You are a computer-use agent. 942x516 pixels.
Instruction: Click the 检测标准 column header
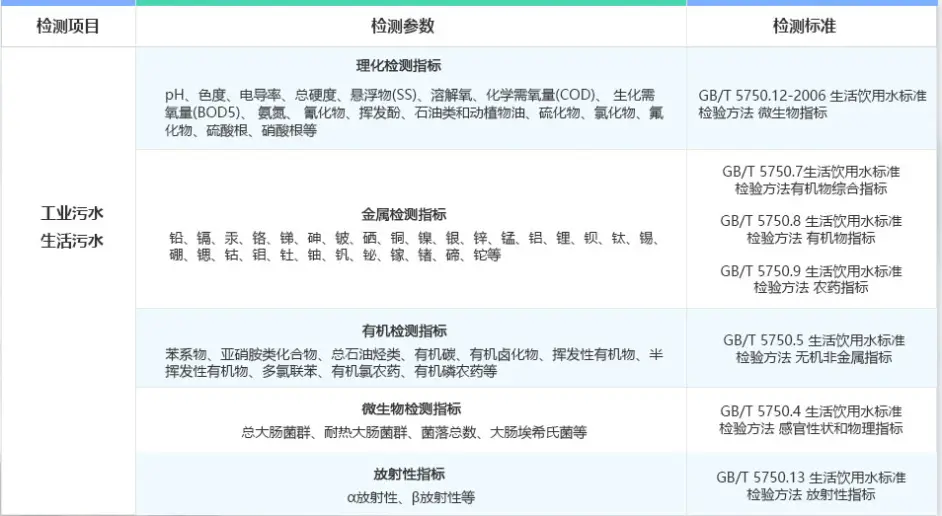804,26
